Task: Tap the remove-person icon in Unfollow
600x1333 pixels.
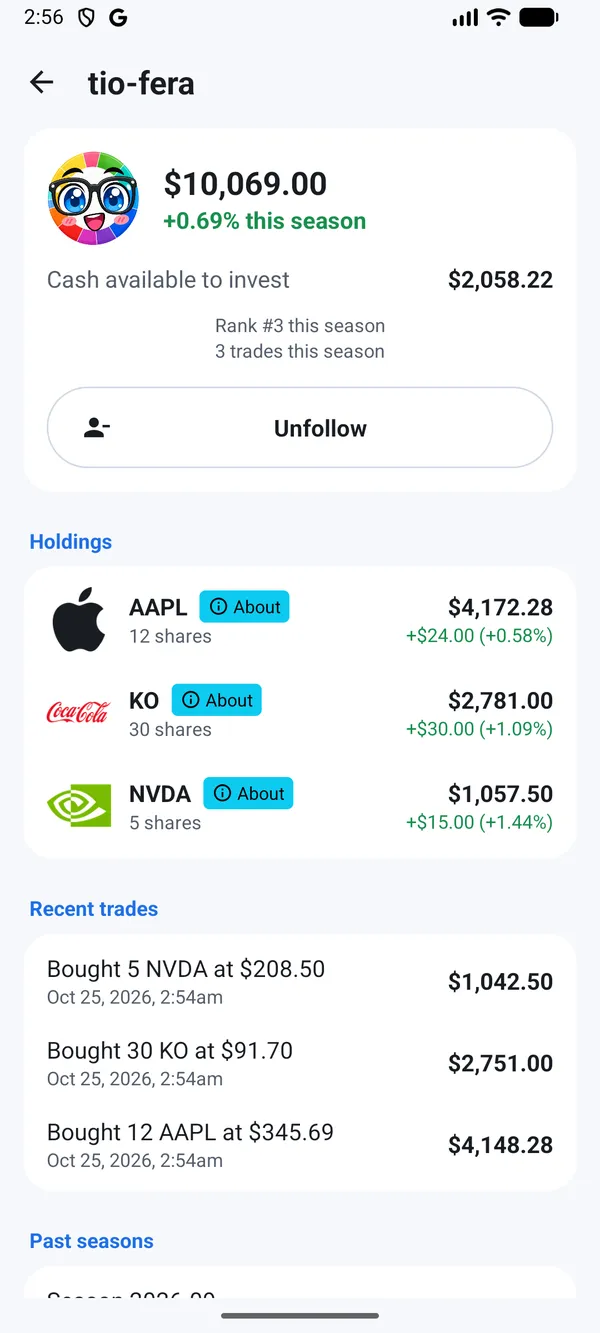Action: [97, 428]
